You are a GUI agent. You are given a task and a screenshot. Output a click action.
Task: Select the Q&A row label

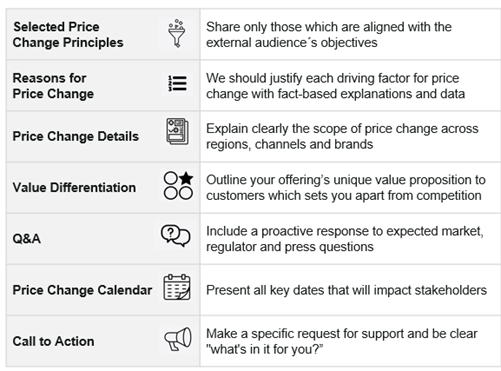[x=27, y=239]
